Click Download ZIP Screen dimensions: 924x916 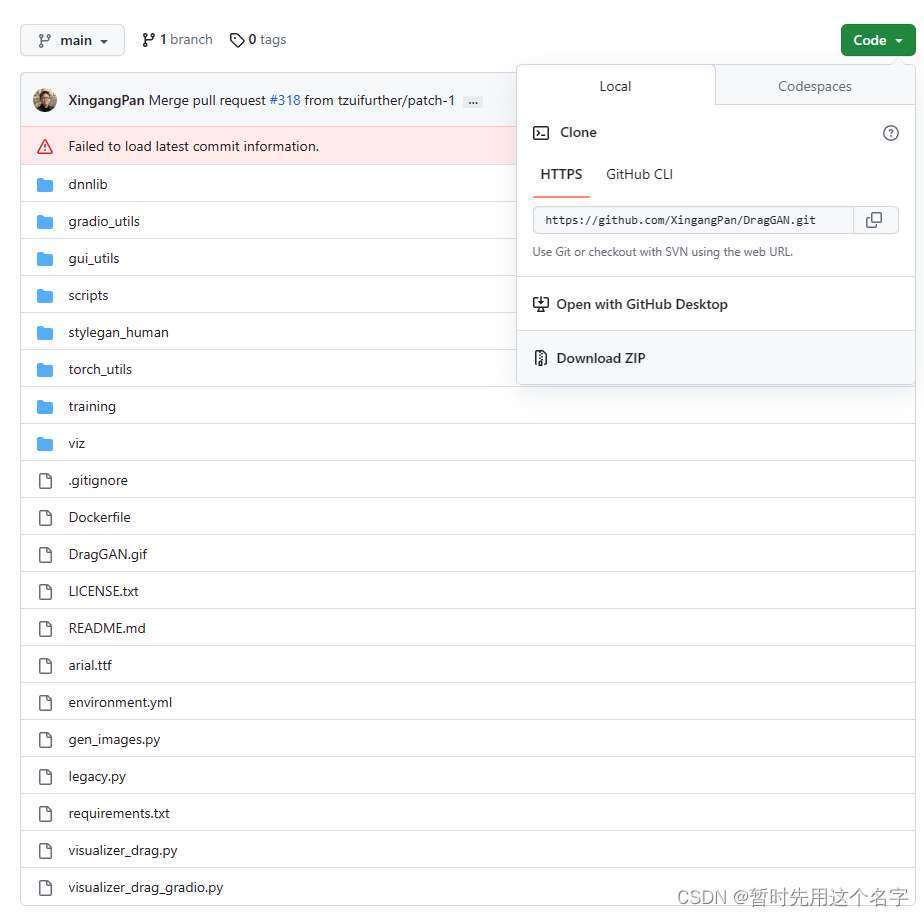(x=715, y=358)
